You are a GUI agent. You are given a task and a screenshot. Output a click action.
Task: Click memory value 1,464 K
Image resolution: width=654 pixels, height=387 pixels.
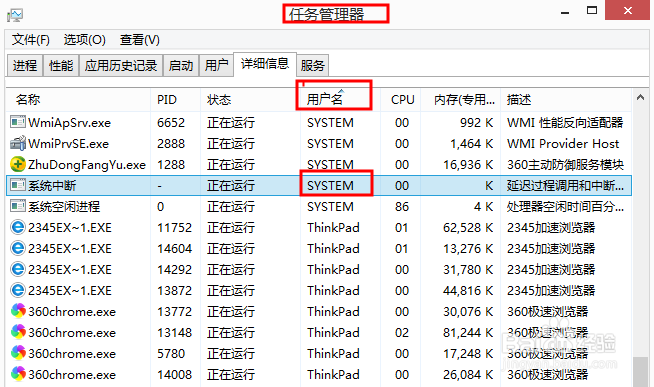(x=472, y=143)
